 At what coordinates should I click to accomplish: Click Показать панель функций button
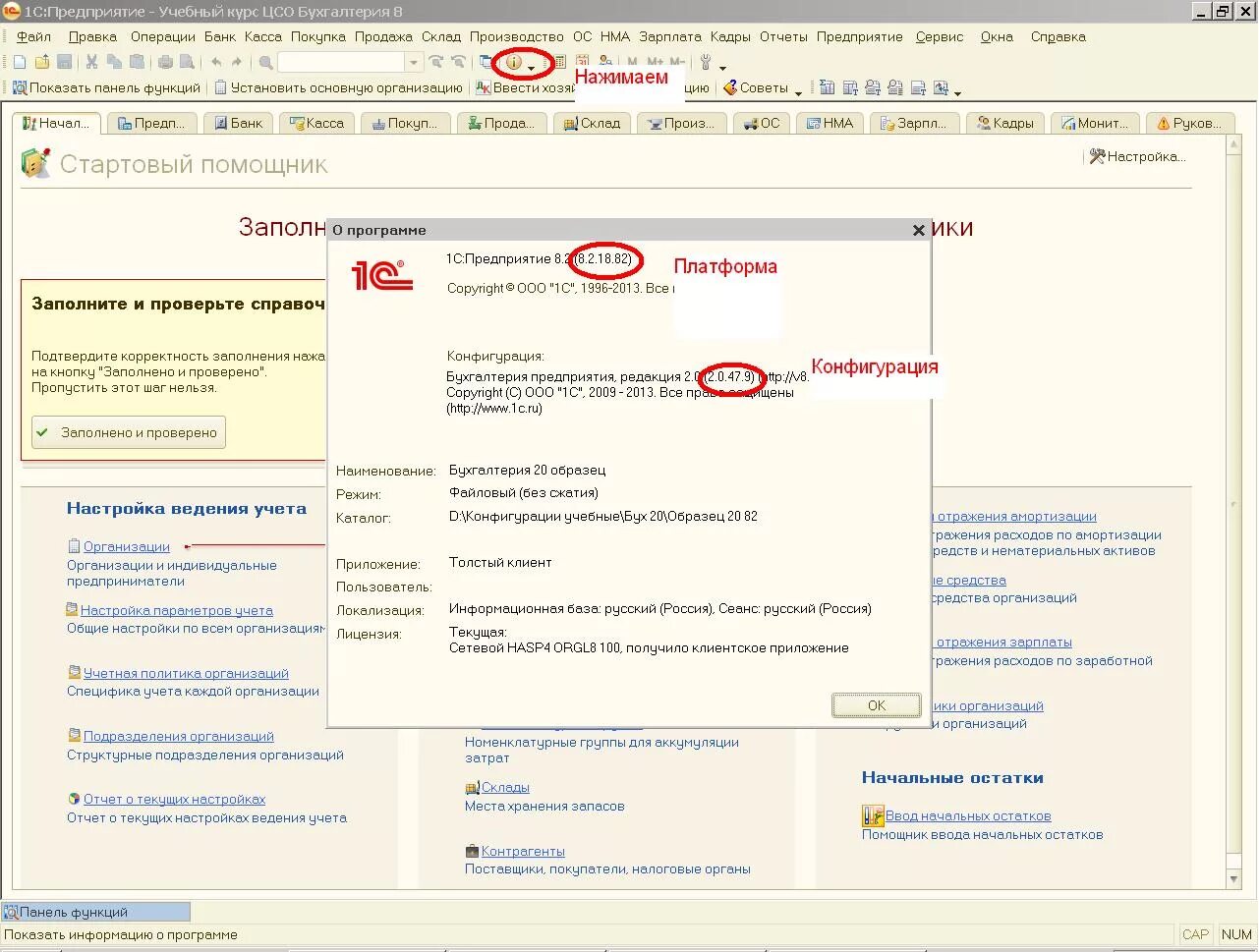[106, 87]
